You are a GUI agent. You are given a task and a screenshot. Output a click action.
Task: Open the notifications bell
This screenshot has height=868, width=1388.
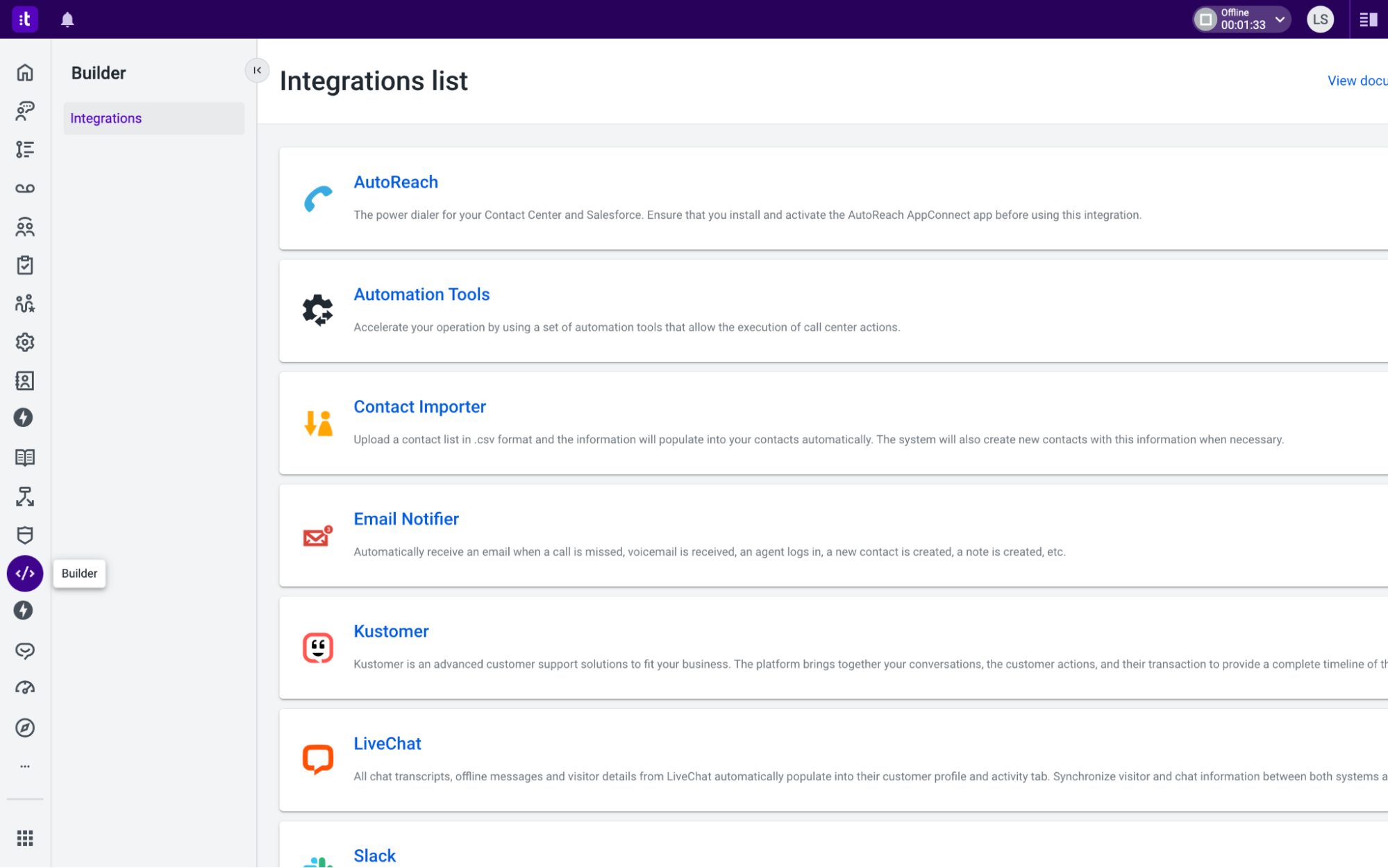tap(67, 19)
